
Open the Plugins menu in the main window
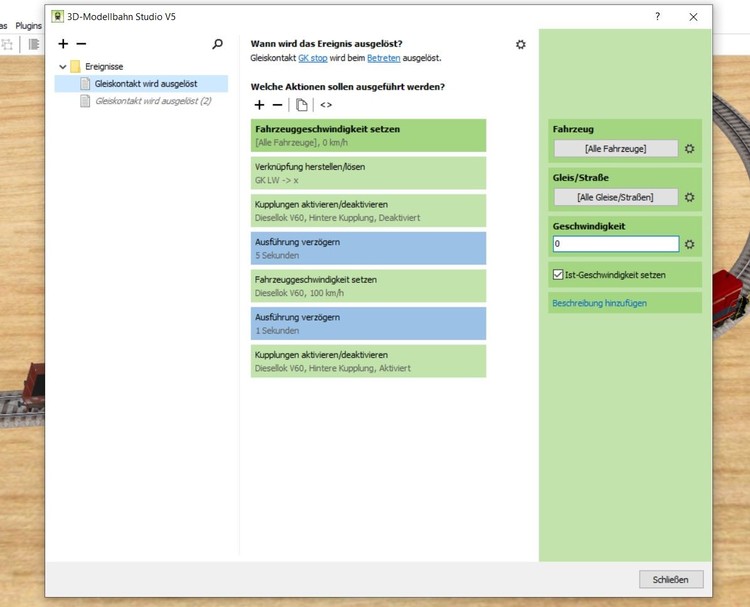coord(28,26)
